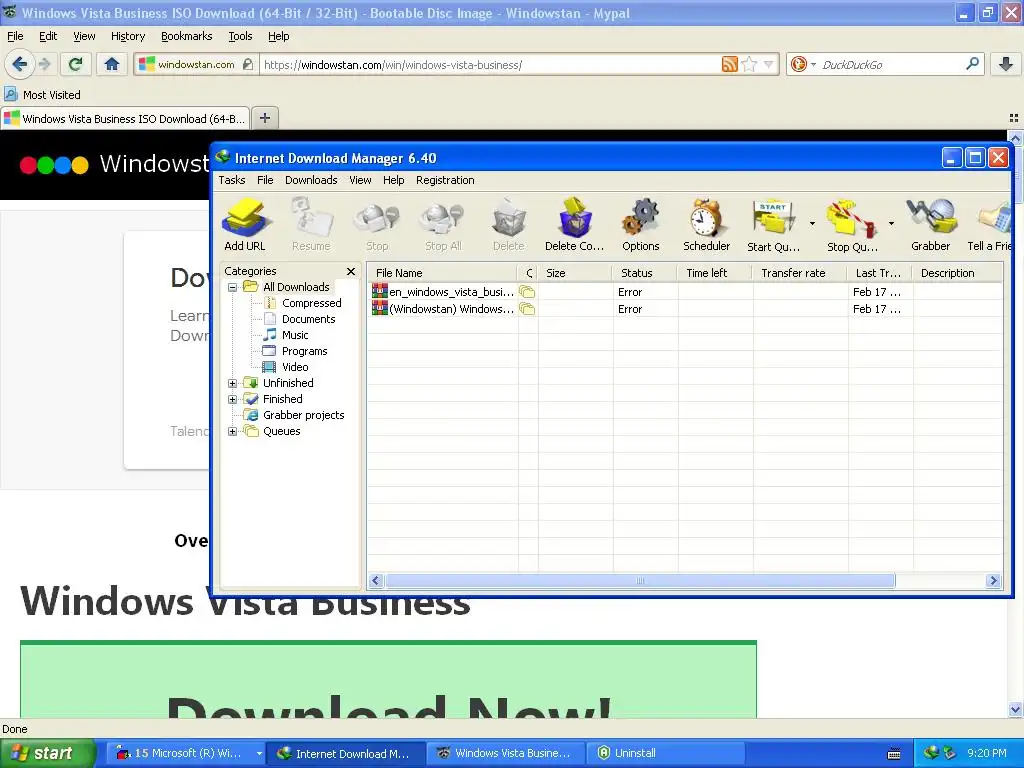The width and height of the screenshot is (1024, 768).
Task: Click the Stop toolbar icon
Action: [377, 225]
